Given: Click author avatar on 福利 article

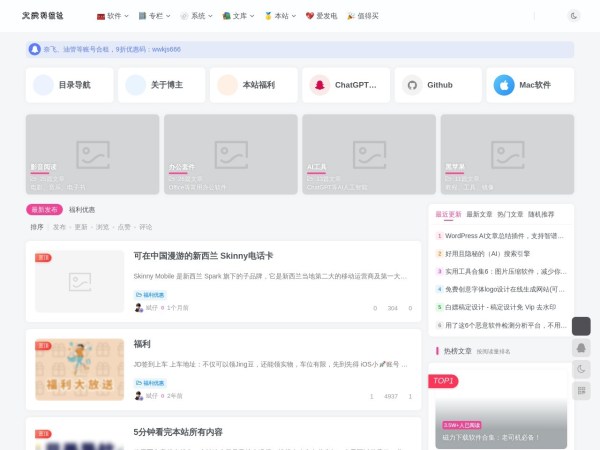Looking at the screenshot, I should (x=139, y=396).
